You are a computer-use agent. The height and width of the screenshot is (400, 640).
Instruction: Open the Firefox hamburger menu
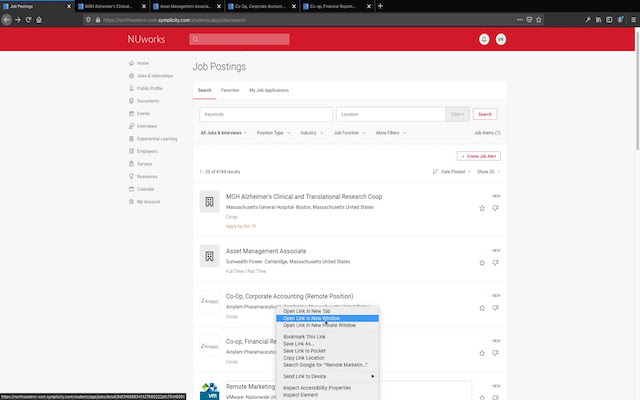(633, 20)
